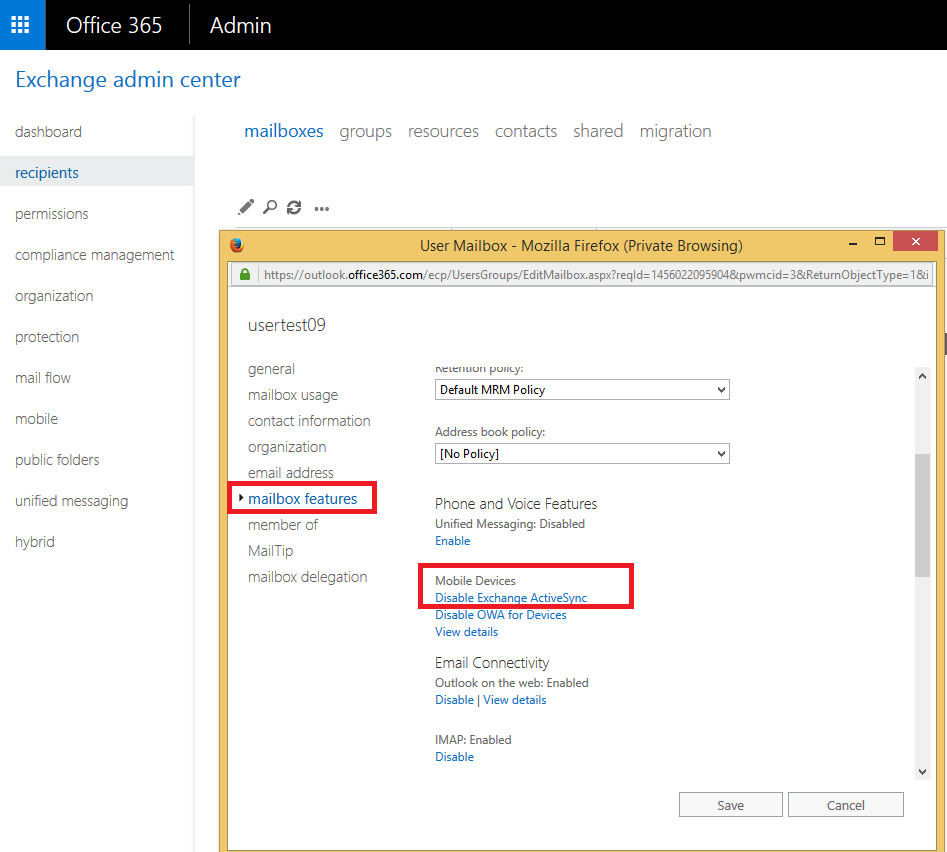Select organization in mailbox dialog
Viewport: 947px width, 852px height.
tap(287, 447)
